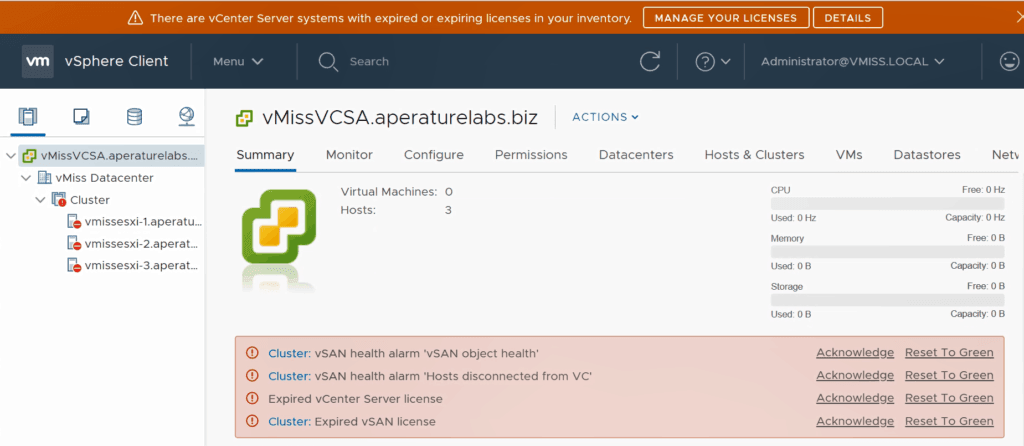
Task: Expand the help menu chevron
Action: pyautogui.click(x=726, y=62)
